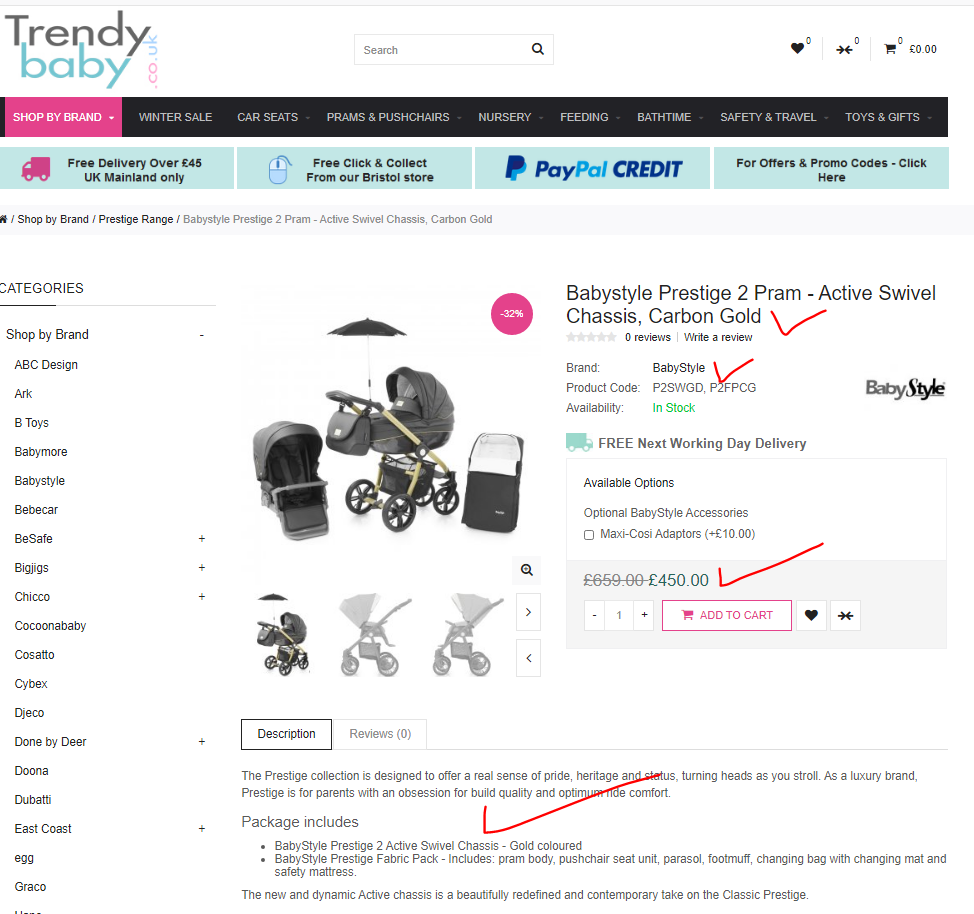The height and width of the screenshot is (914, 974).
Task: Click the home breadcrumb icon
Action: pyautogui.click(x=4, y=219)
